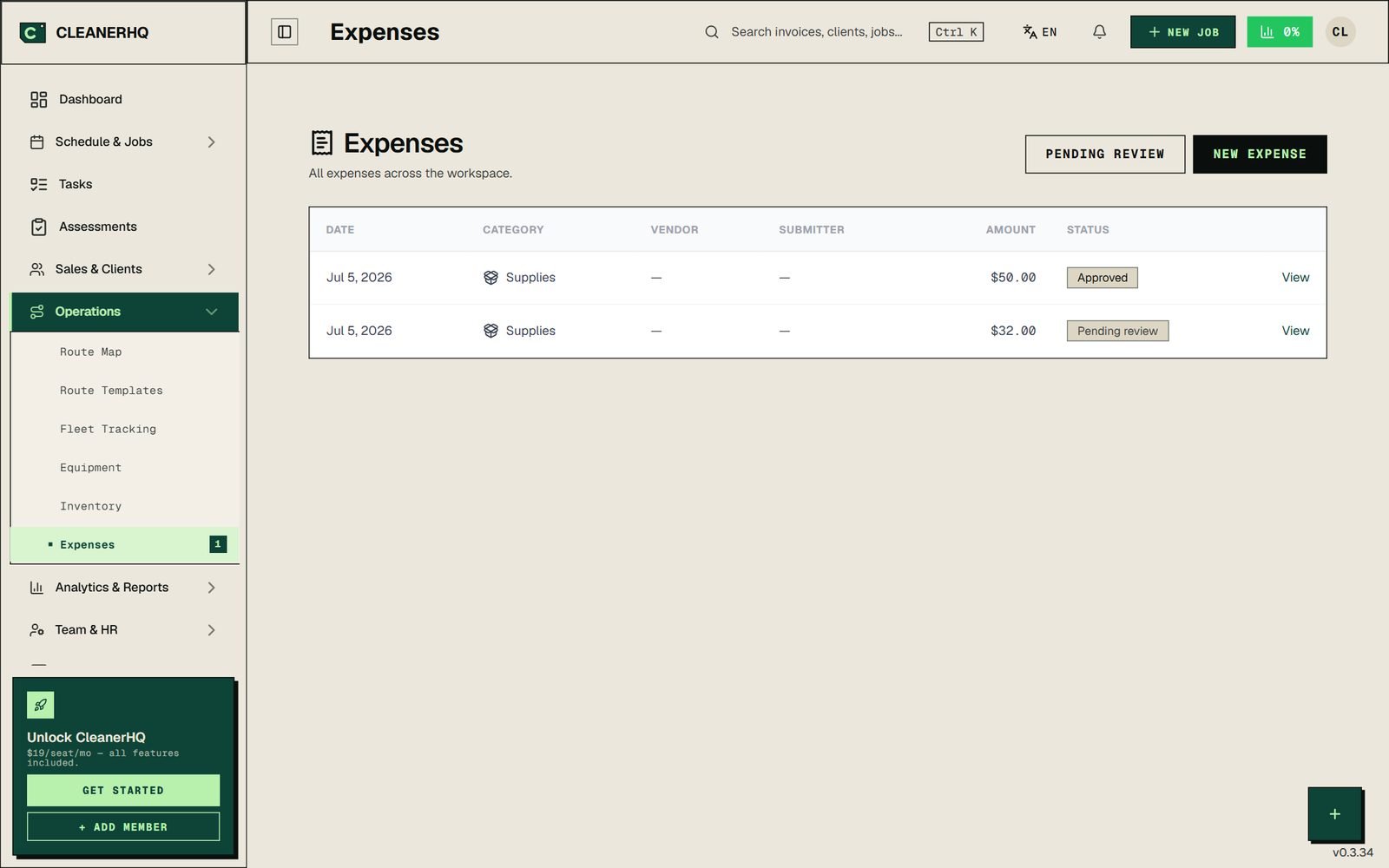1389x868 pixels.
Task: Click the Pending Review button
Action: point(1104,155)
